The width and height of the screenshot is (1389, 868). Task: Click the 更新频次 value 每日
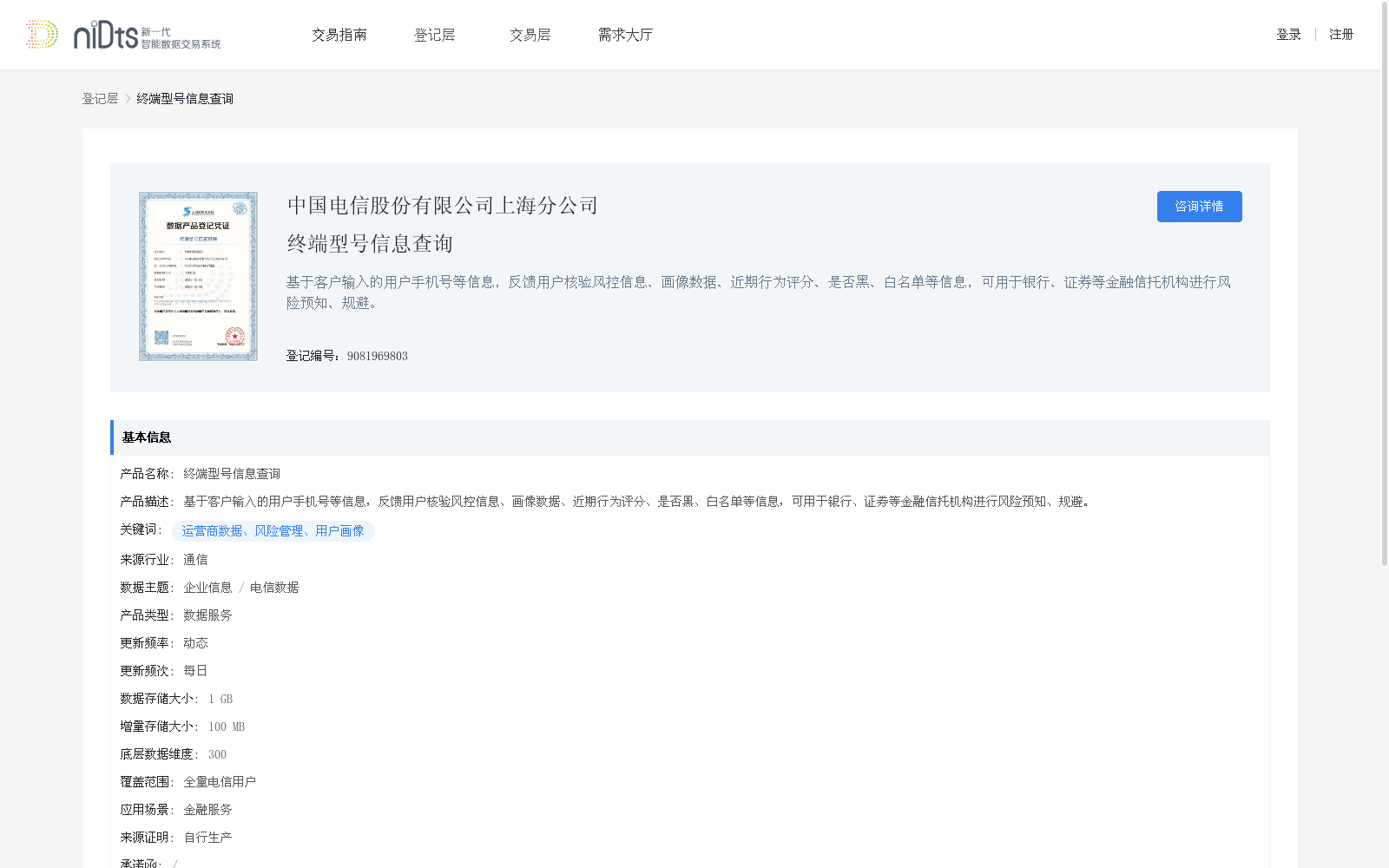point(195,671)
